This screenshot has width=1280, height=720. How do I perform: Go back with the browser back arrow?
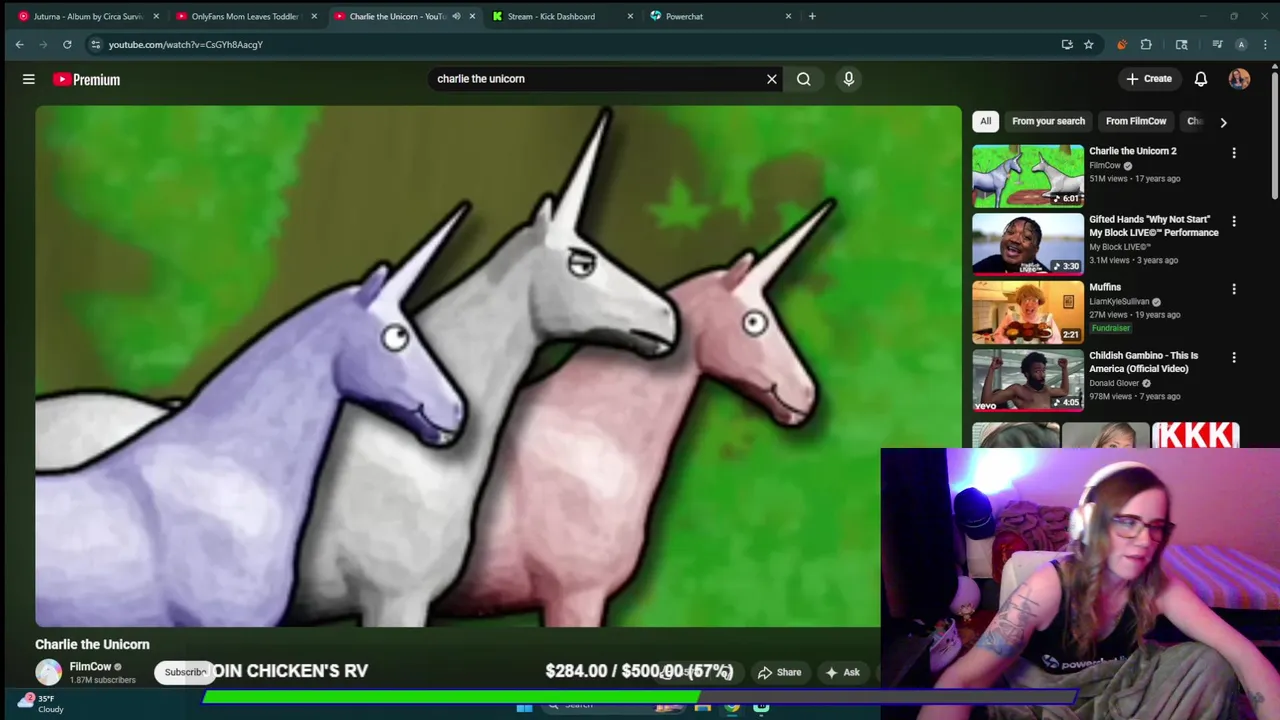point(19,44)
